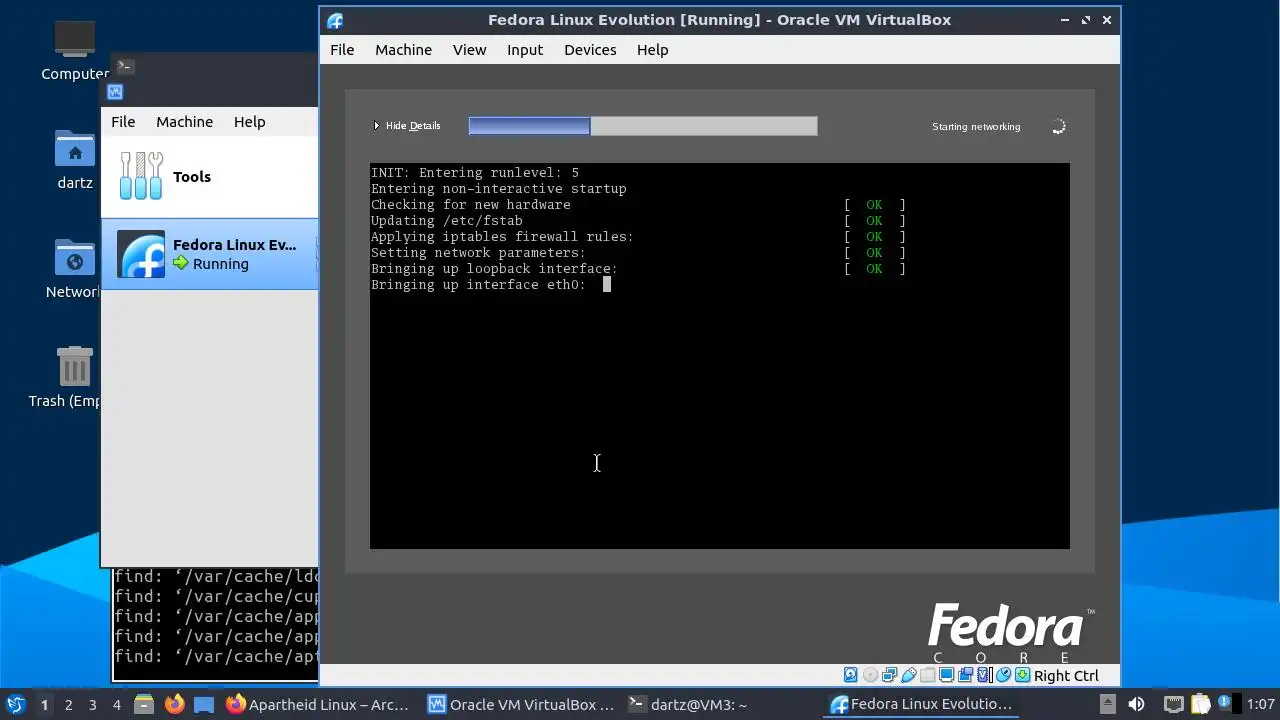The width and height of the screenshot is (1280, 720).
Task: Open File menu in VirtualBox Manager window
Action: [x=123, y=122]
